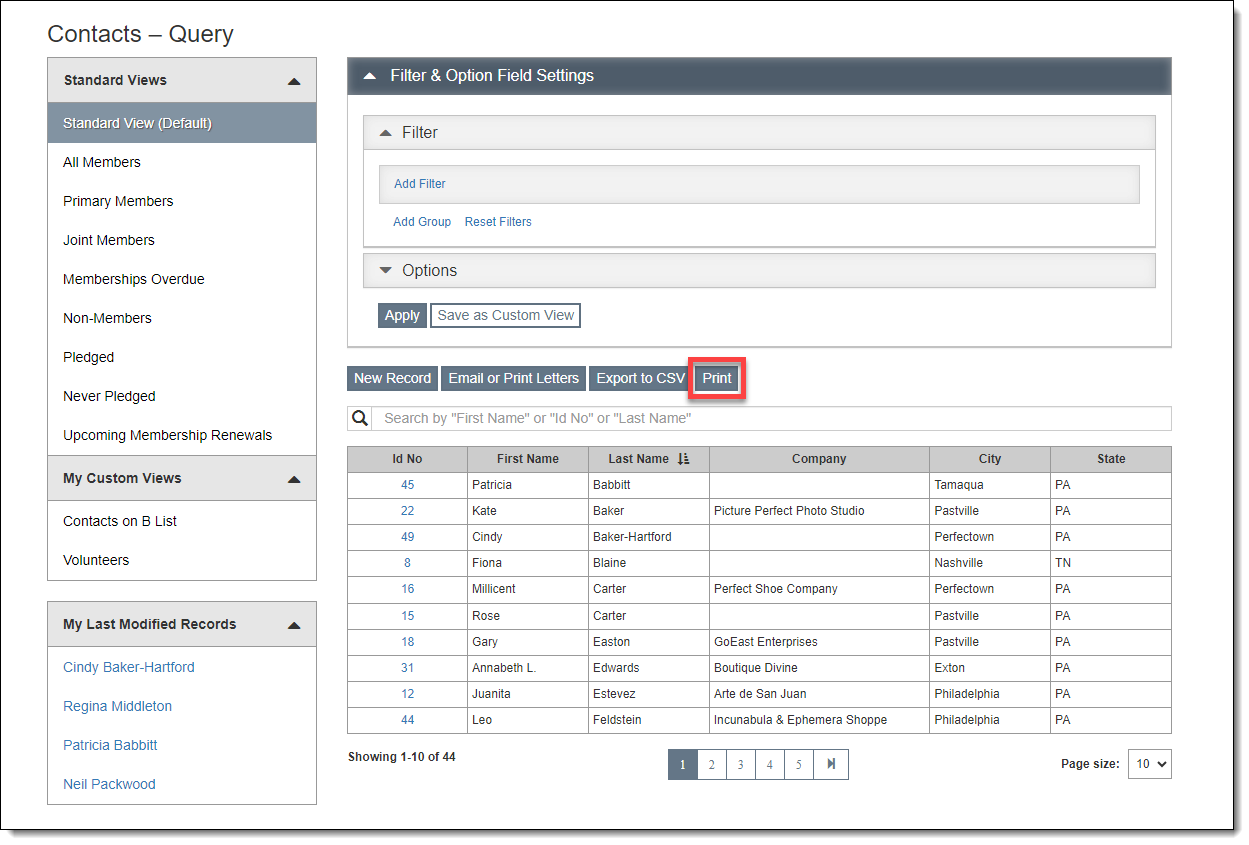
Task: Open the Volunteers custom view
Action: [96, 560]
